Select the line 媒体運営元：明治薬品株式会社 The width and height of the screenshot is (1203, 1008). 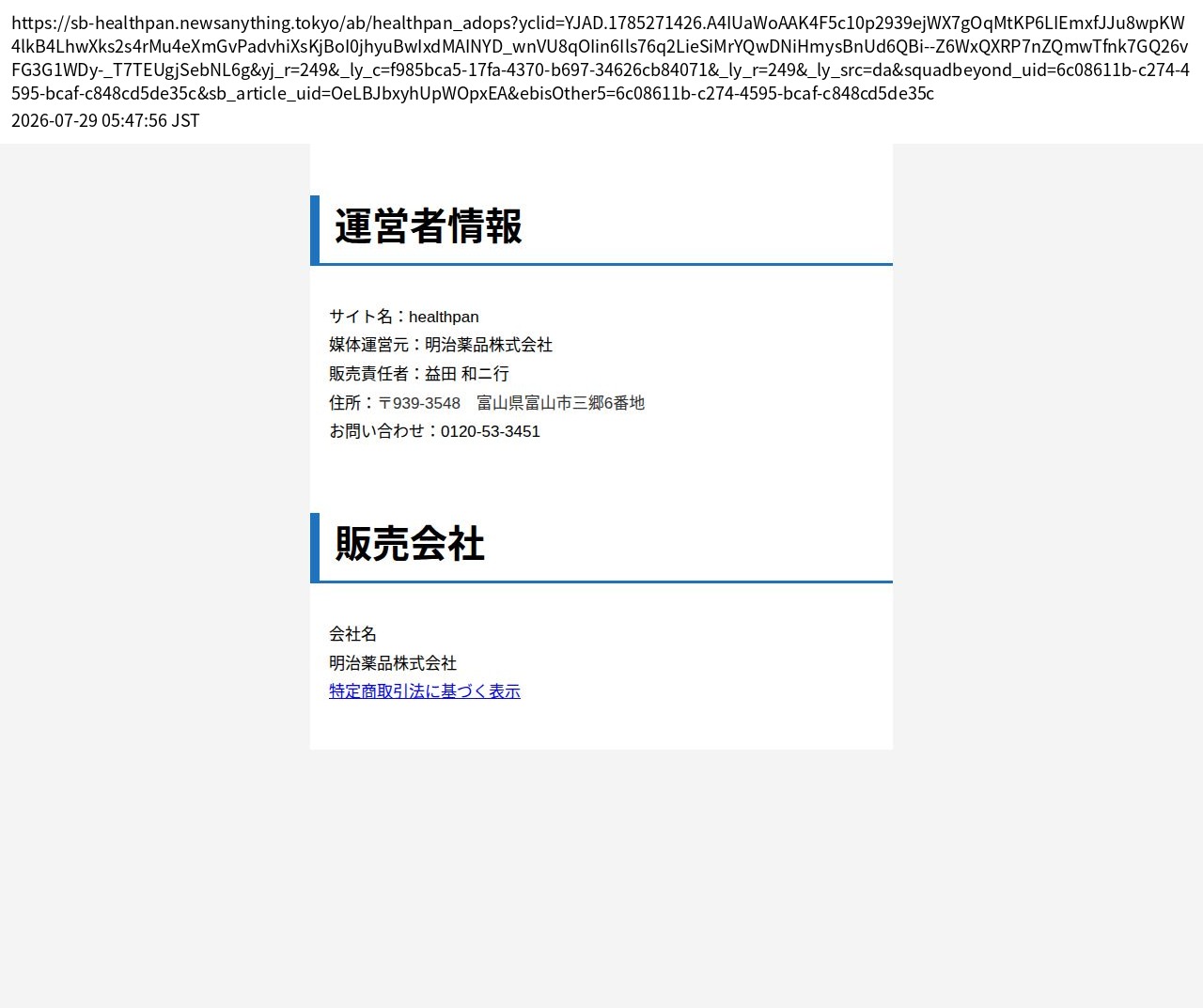pyautogui.click(x=441, y=345)
